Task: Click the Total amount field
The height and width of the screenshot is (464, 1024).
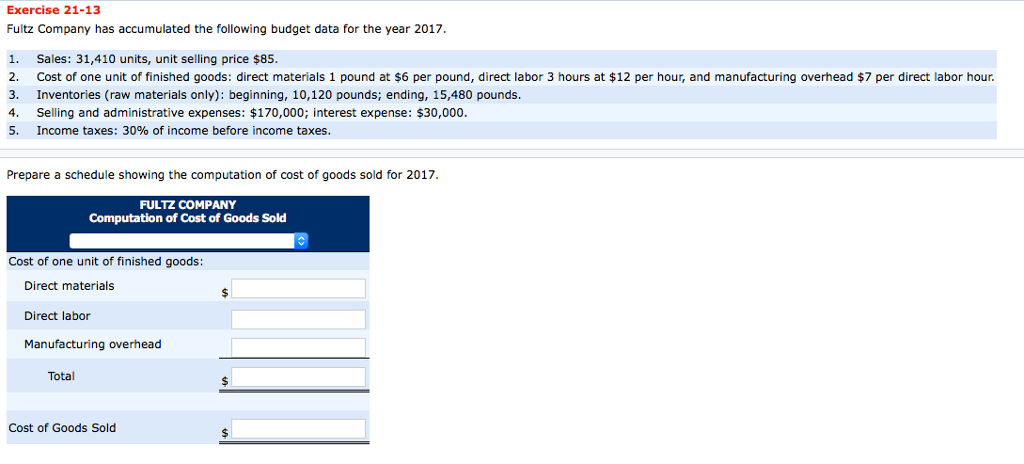Action: [298, 376]
